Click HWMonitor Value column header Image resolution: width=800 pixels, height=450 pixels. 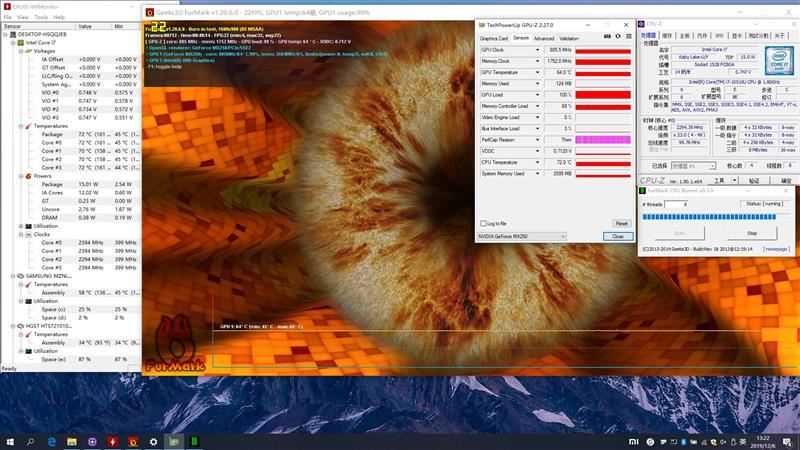pos(94,26)
